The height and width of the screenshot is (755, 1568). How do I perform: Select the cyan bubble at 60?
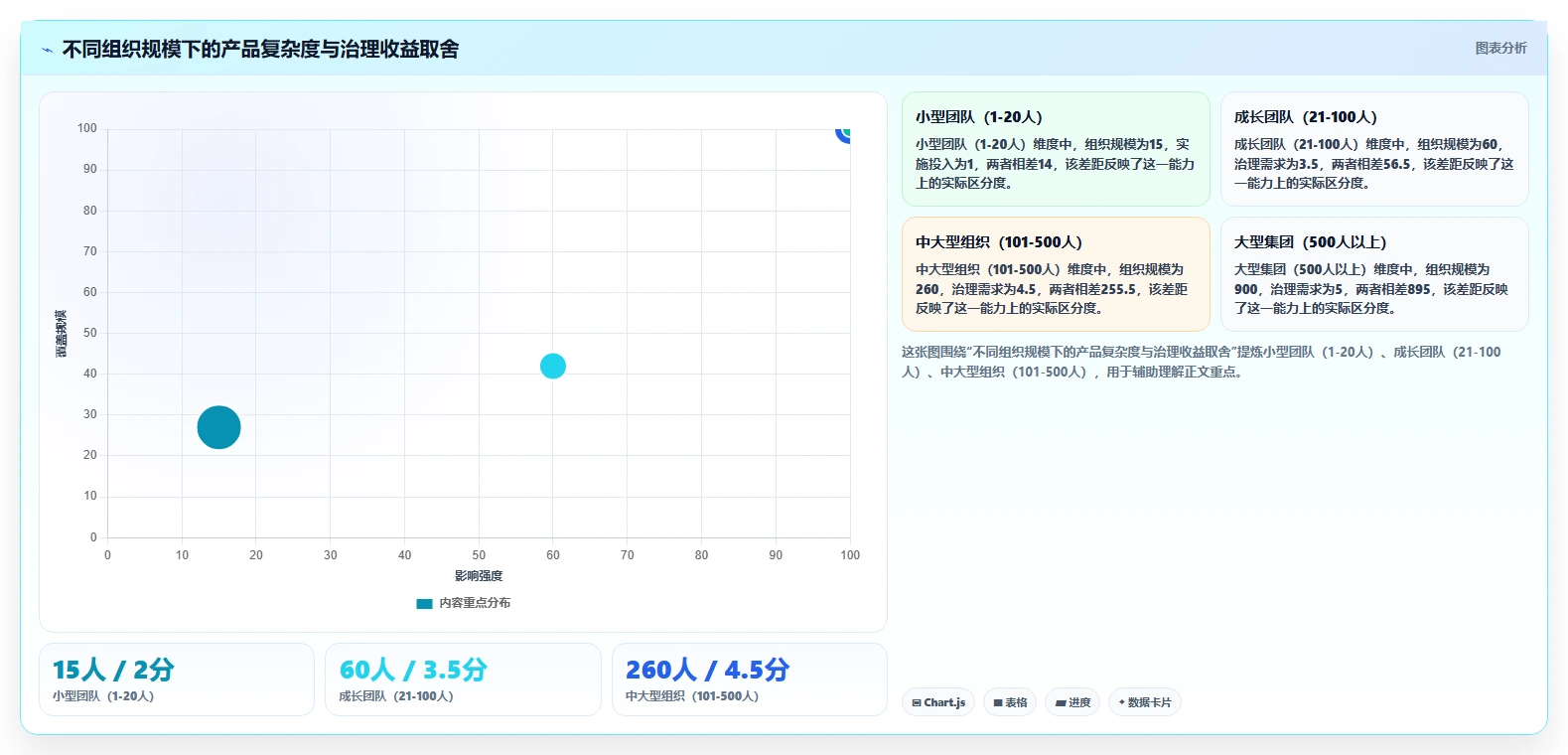click(x=553, y=367)
